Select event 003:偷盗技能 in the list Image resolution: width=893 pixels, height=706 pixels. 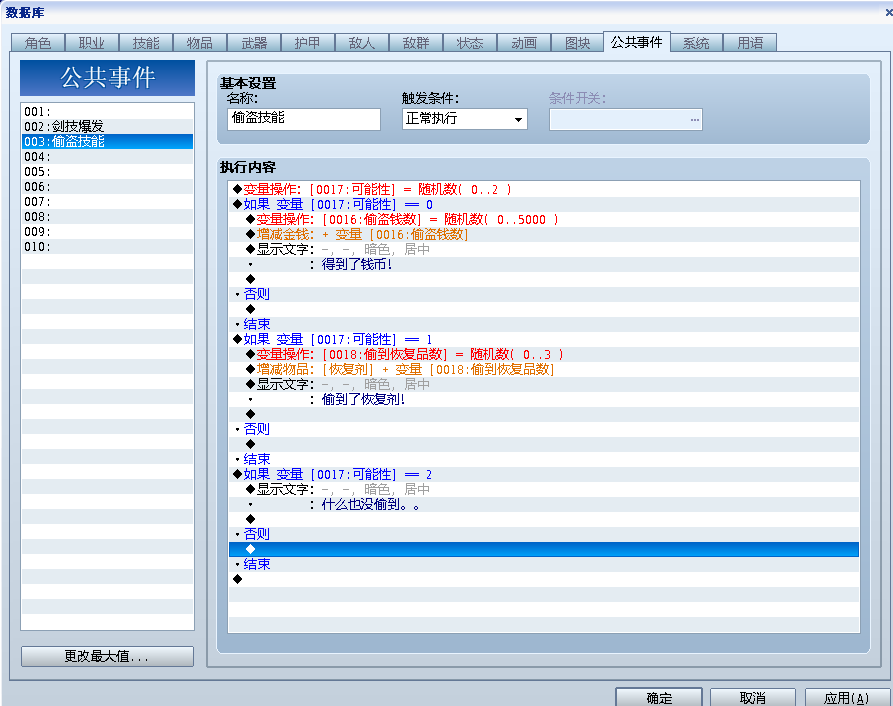coord(107,141)
